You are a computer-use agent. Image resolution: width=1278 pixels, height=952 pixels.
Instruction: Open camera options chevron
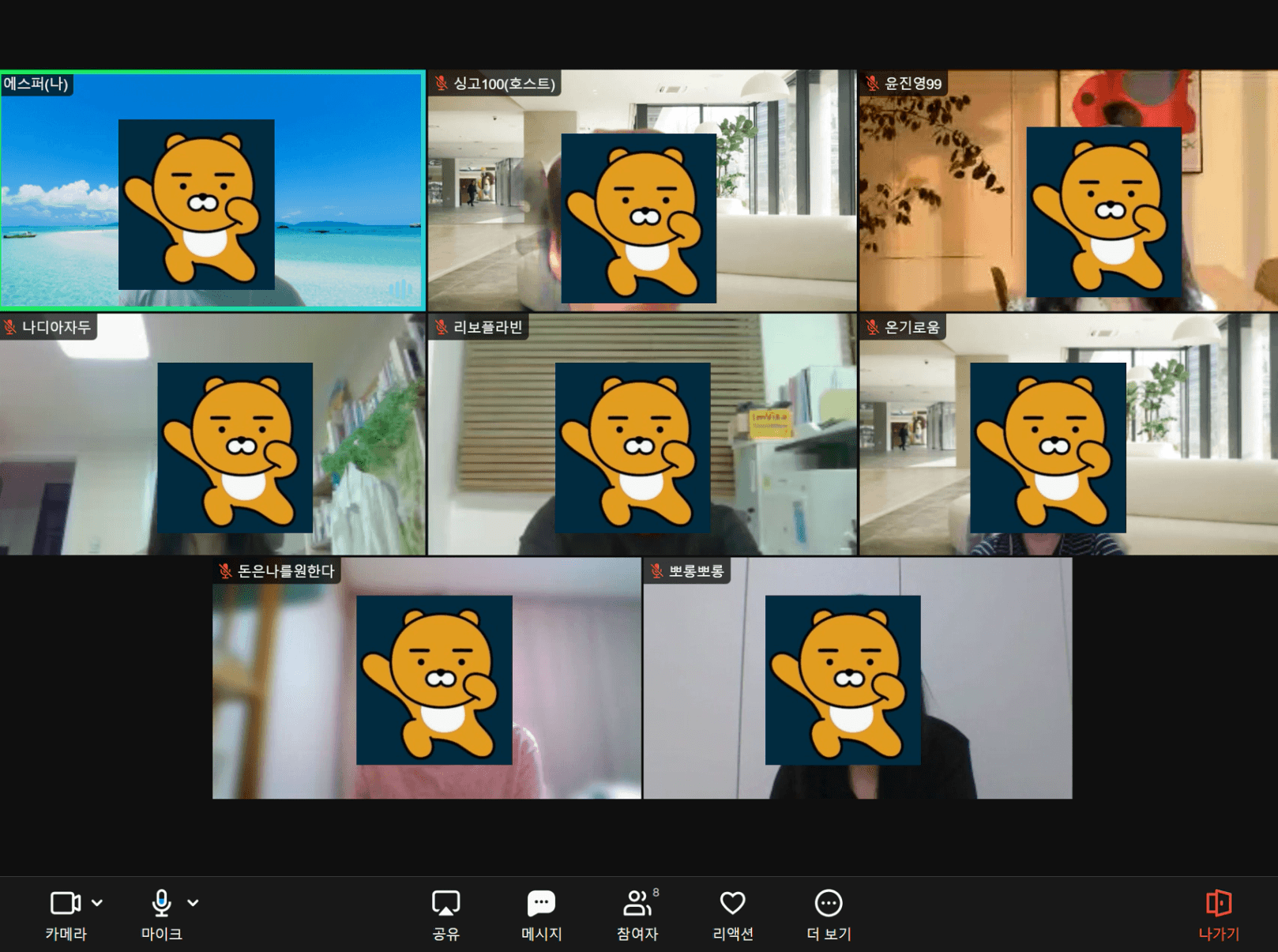click(97, 902)
